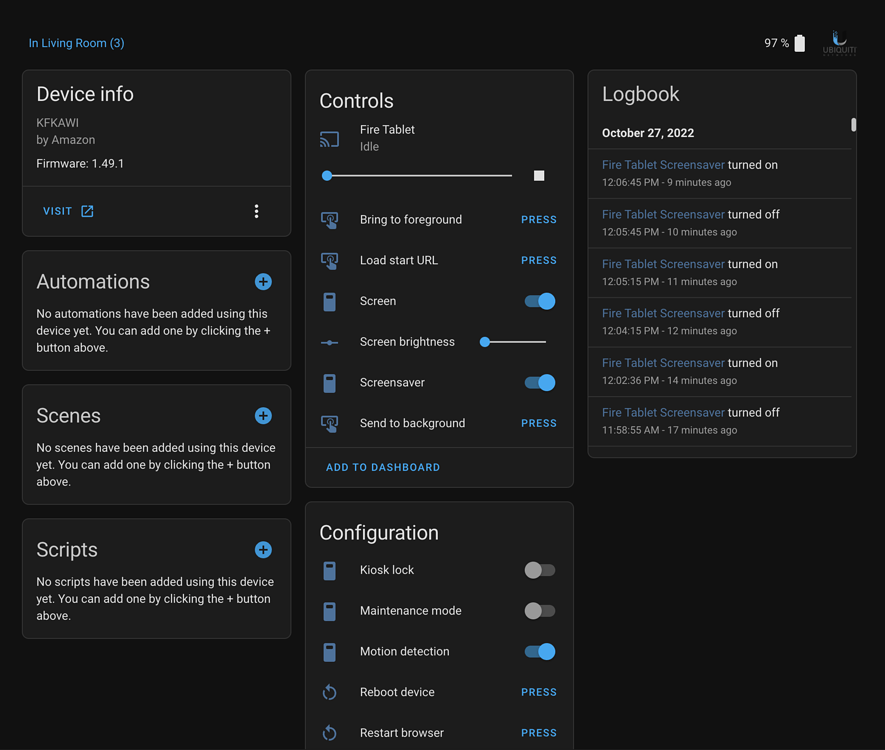Click the Kiosk lock tablet icon

click(330, 570)
